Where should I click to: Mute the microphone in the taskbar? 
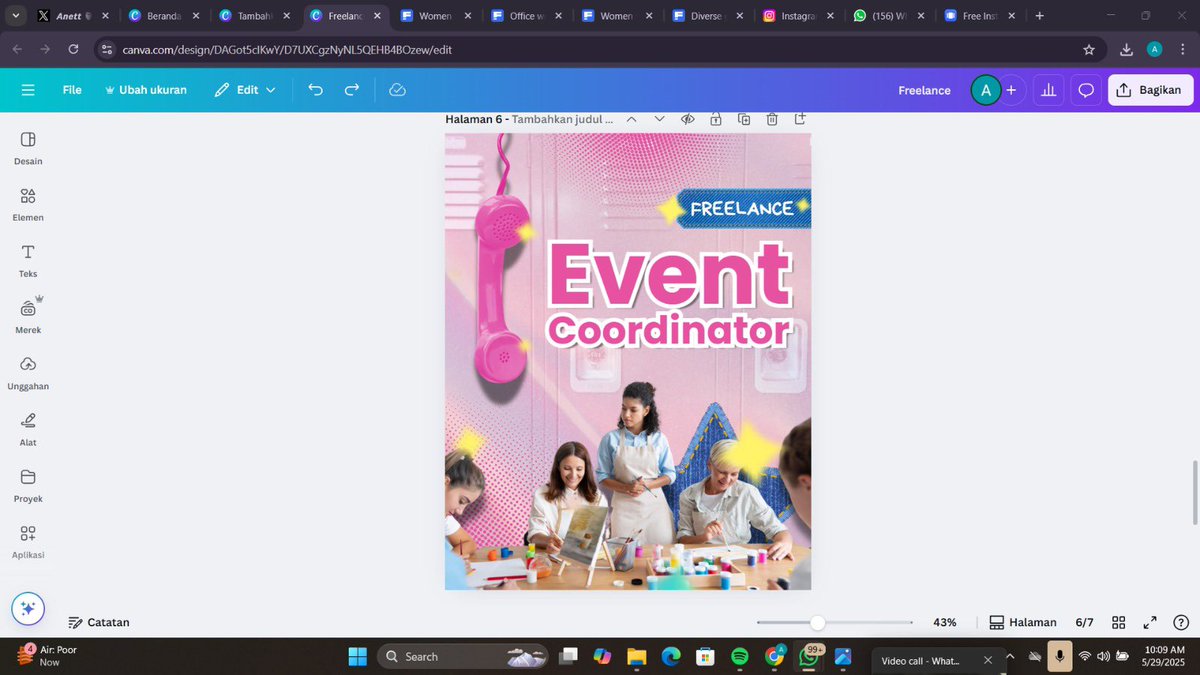click(x=1059, y=656)
